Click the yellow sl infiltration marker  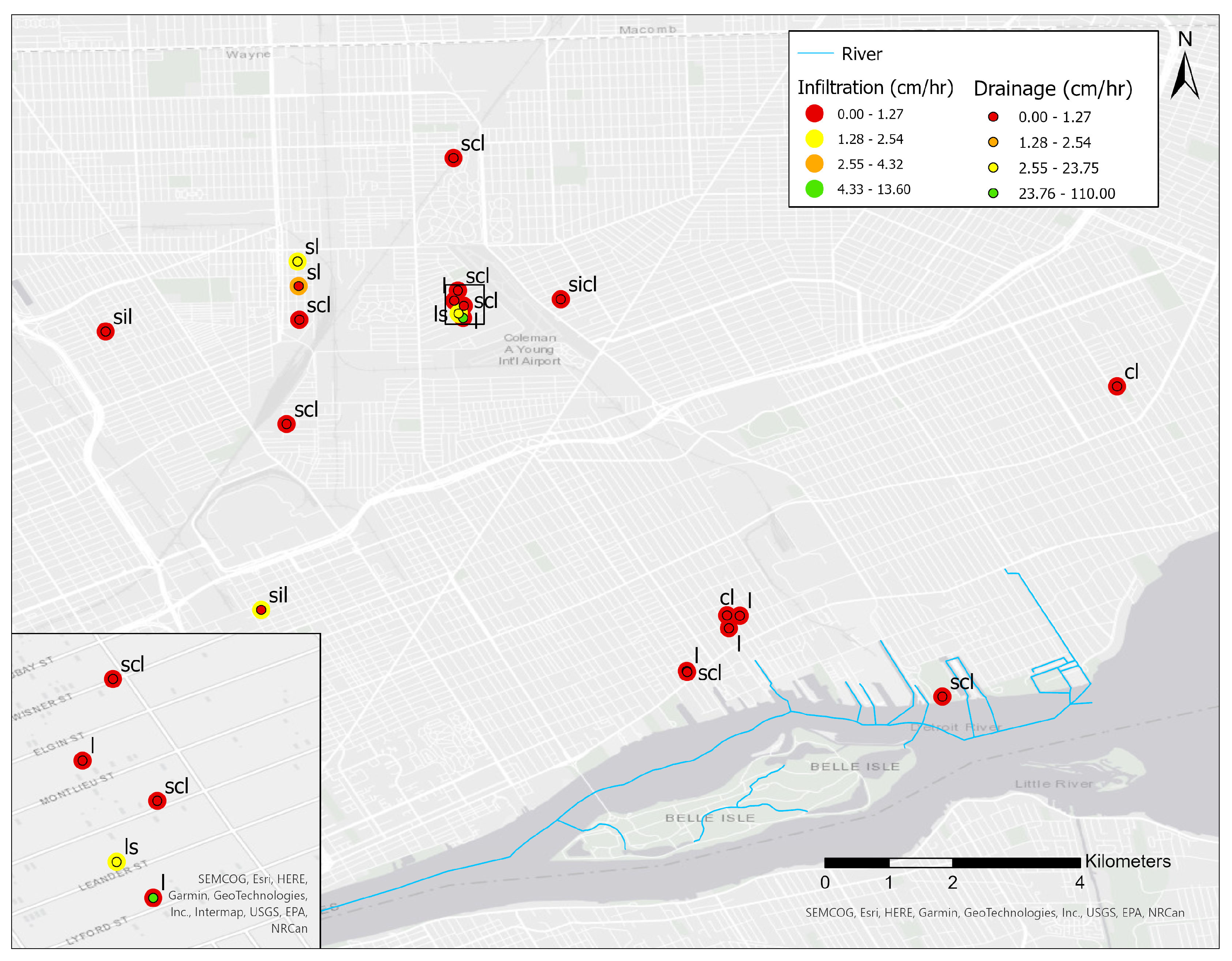click(297, 261)
